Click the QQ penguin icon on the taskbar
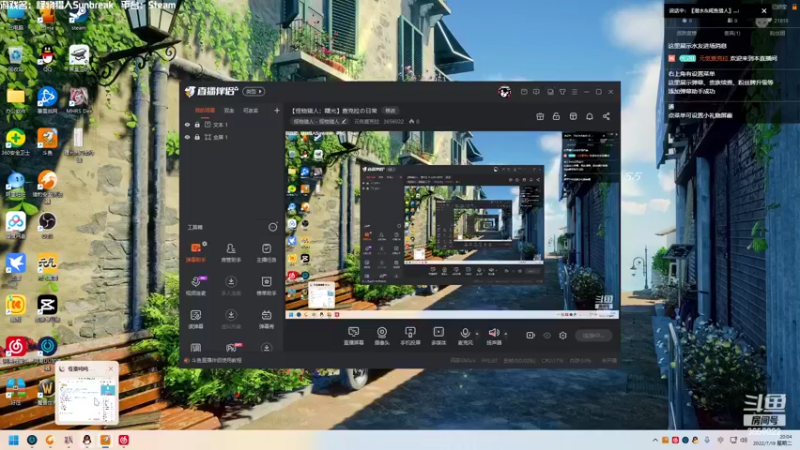This screenshot has height=450, width=800. (87, 440)
